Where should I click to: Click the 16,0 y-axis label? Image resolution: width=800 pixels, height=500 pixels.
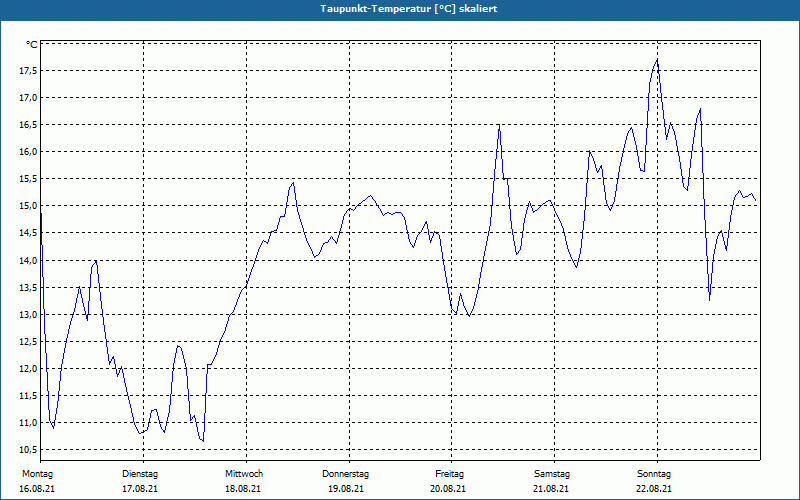click(x=28, y=152)
